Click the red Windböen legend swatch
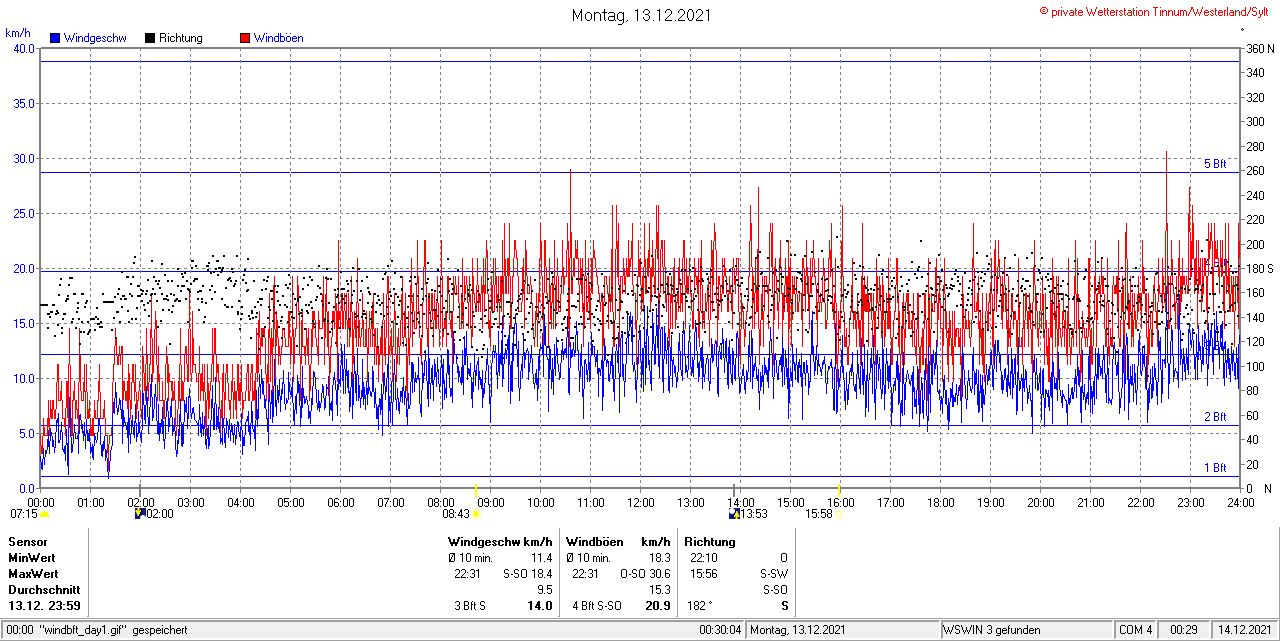Viewport: 1280px width, 641px height. [x=245, y=38]
